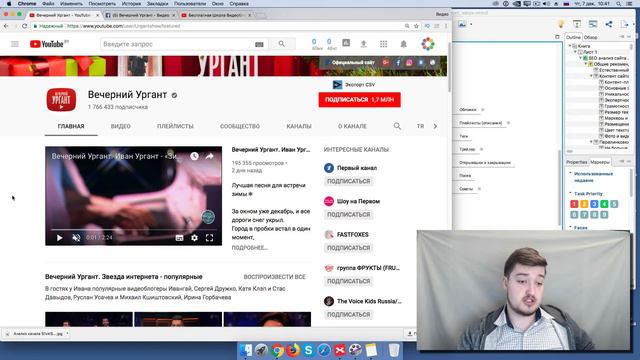This screenshot has width=640, height=360.
Task: Open Launchpad rocket in the Dock
Action: [x=261, y=350]
